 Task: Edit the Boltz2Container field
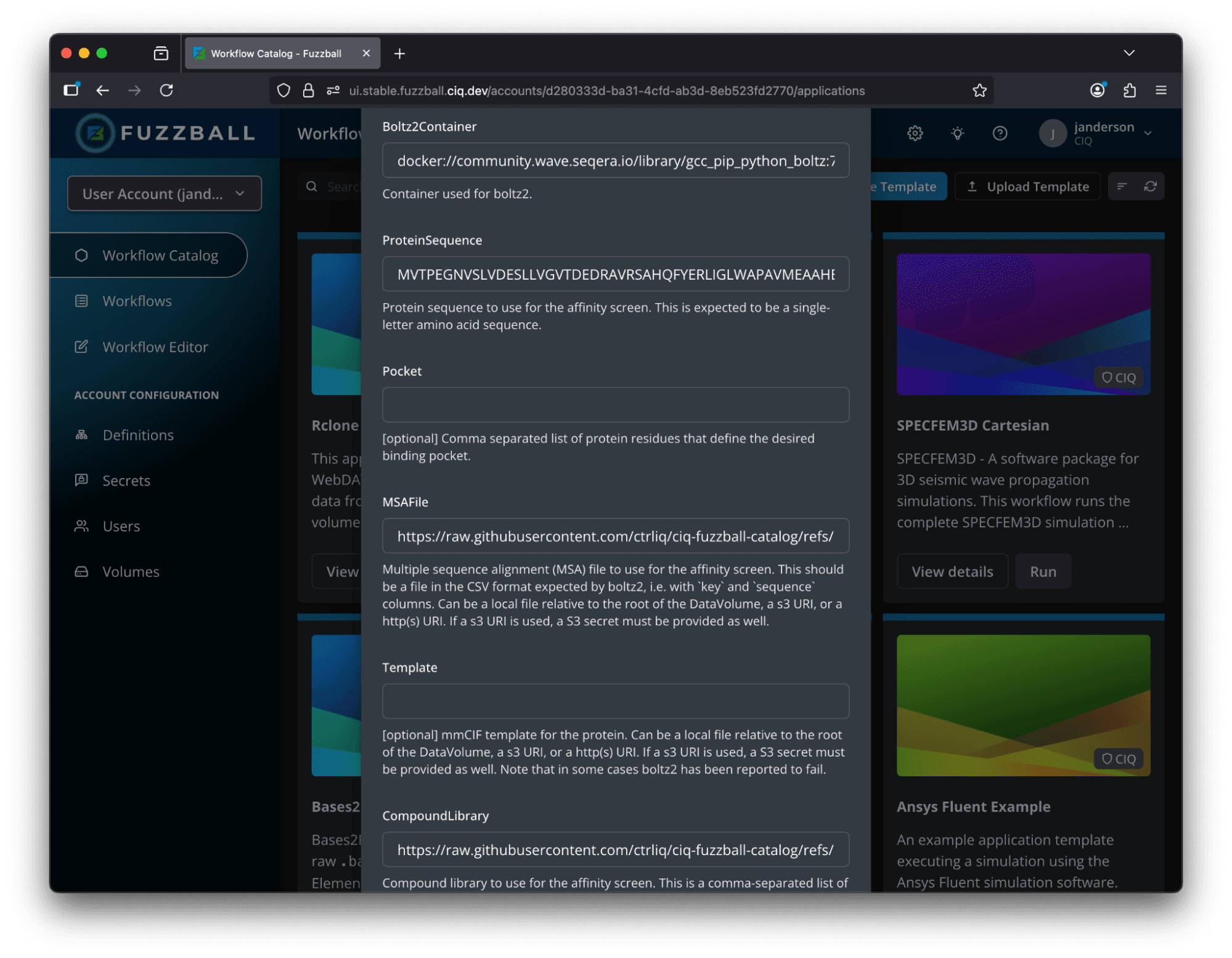coord(616,161)
